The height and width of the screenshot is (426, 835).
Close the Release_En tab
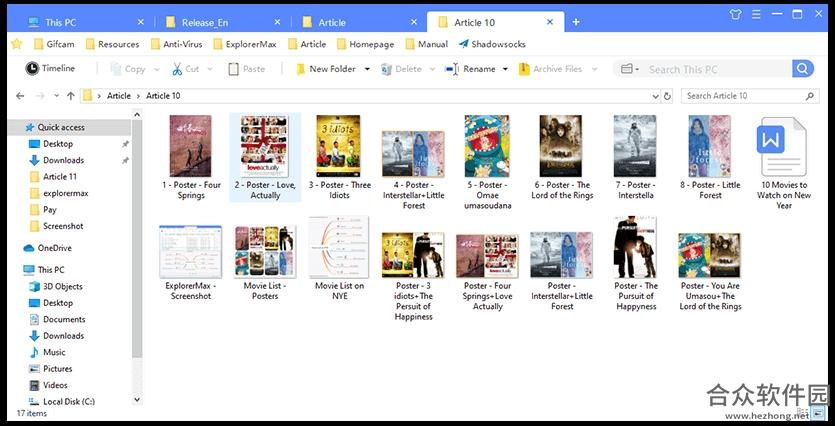[x=277, y=22]
